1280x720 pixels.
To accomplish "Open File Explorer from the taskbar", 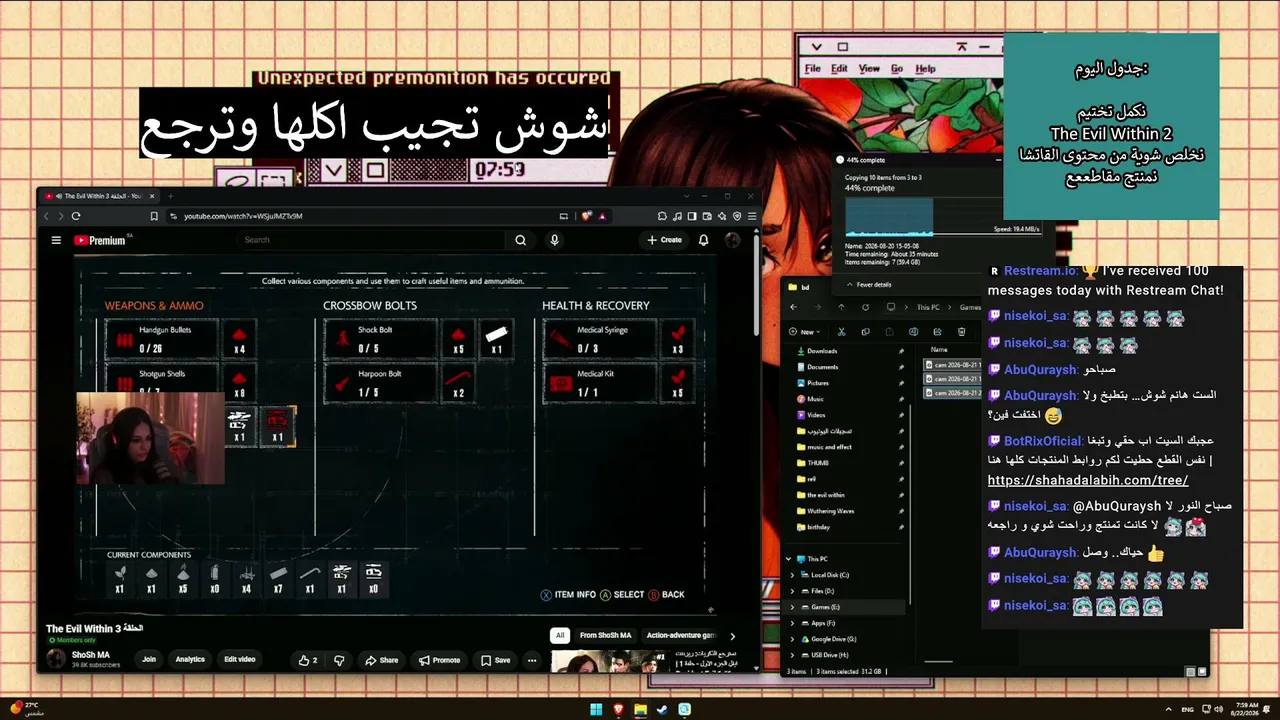I will click(x=640, y=710).
